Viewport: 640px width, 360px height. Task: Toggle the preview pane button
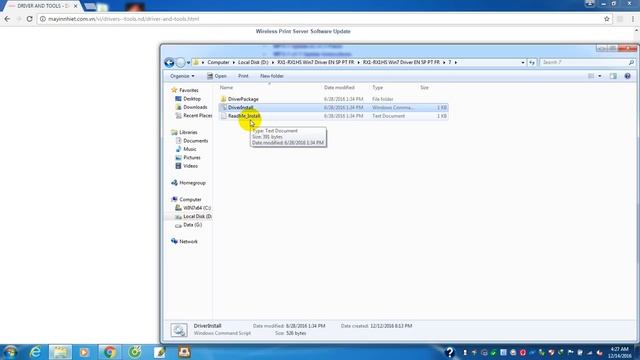613,76
